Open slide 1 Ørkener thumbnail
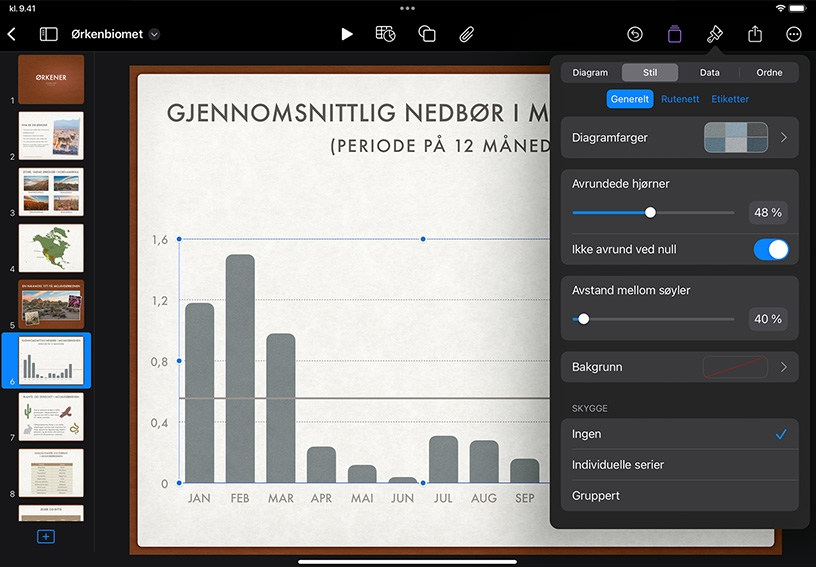Viewport: 816px width, 567px height. 51,80
